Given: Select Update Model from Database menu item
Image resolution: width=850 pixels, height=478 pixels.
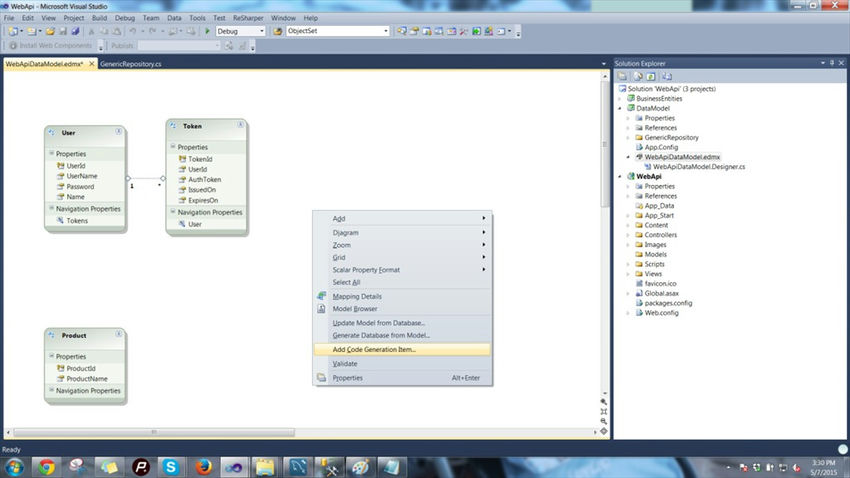Looking at the screenshot, I should coord(402,323).
